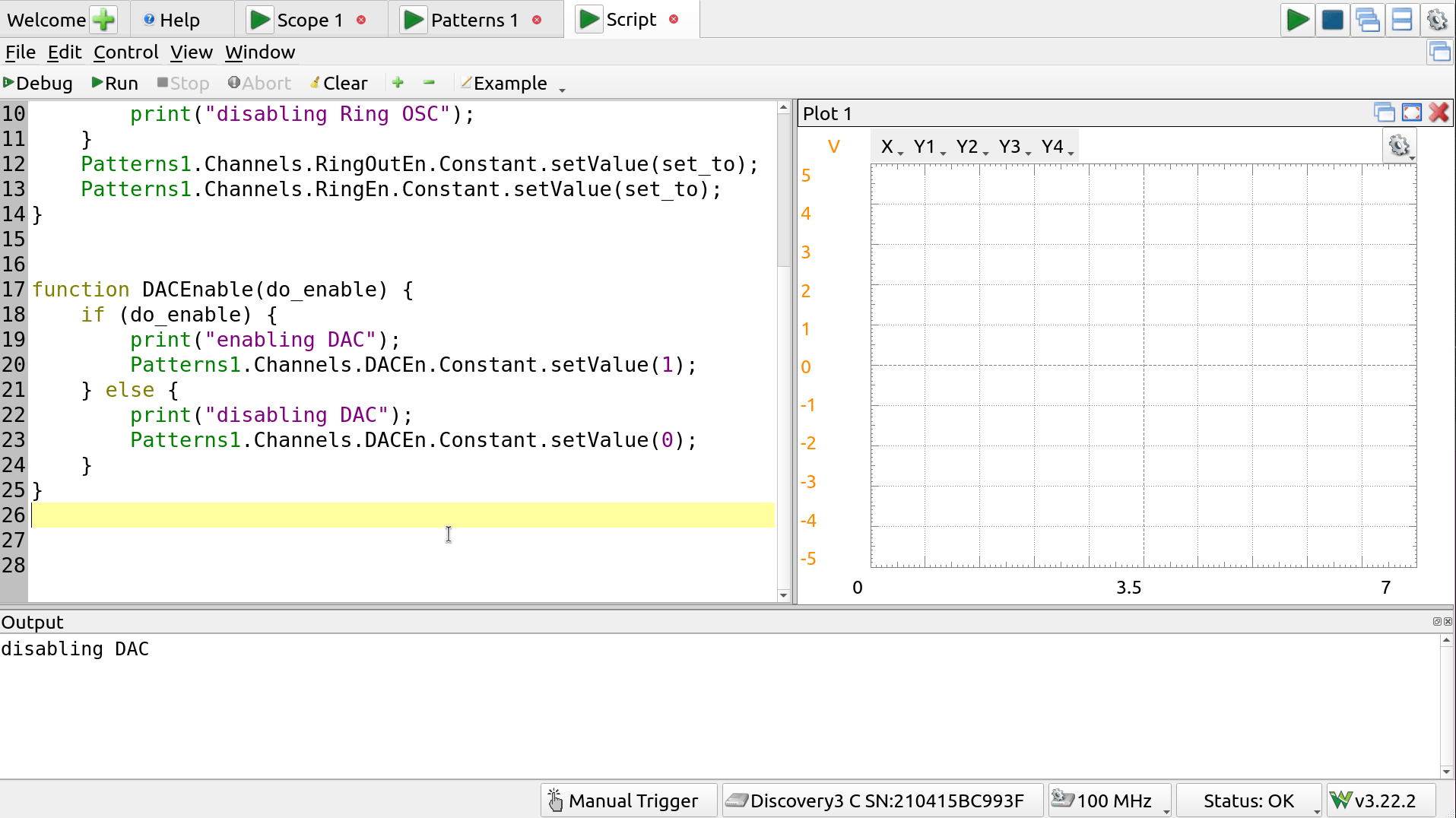Screen dimensions: 1456x818
Task: Open the Plot 1 gear options icon
Action: click(1400, 146)
